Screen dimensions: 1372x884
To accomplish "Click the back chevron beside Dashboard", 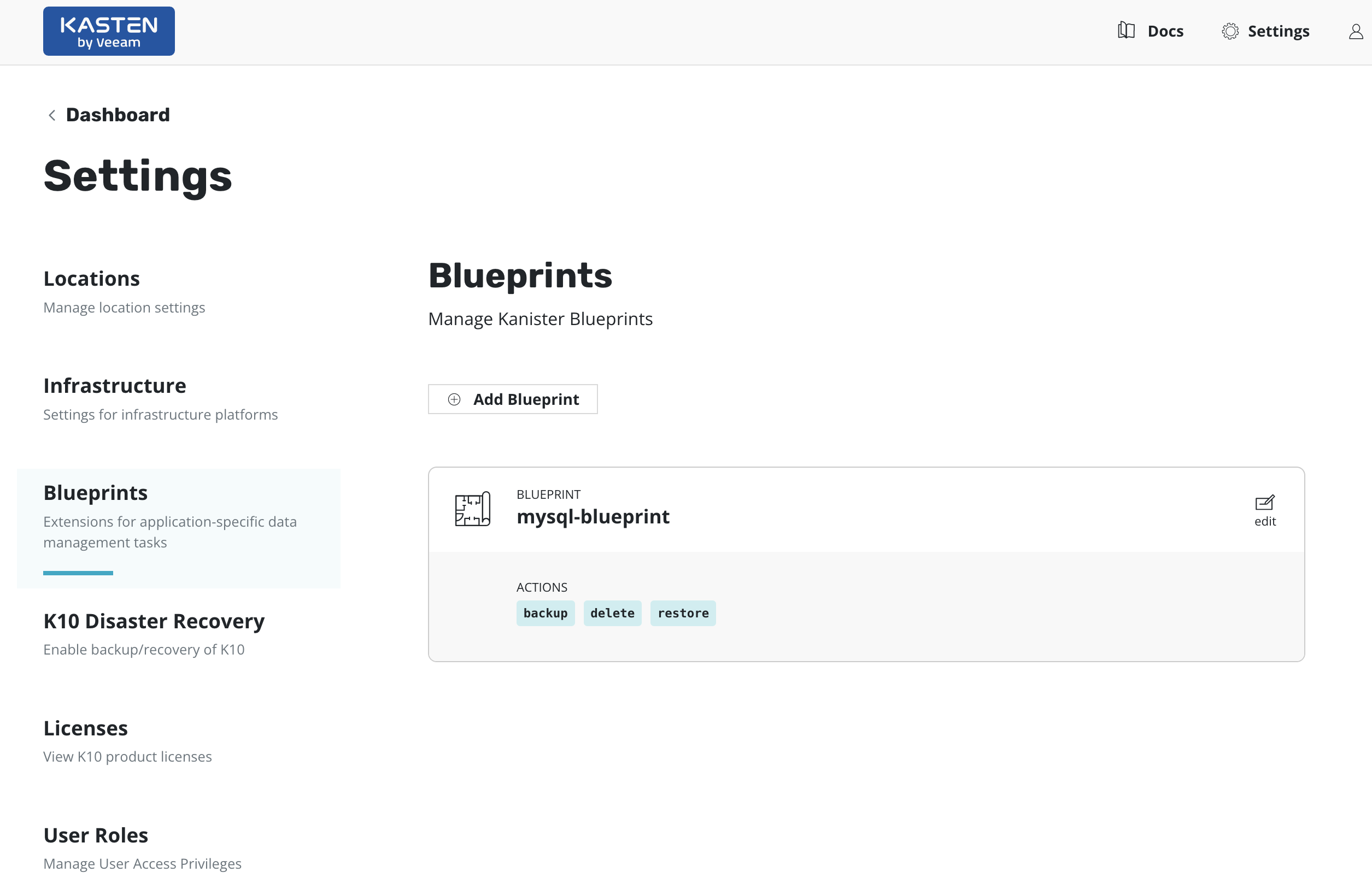I will click(x=52, y=115).
